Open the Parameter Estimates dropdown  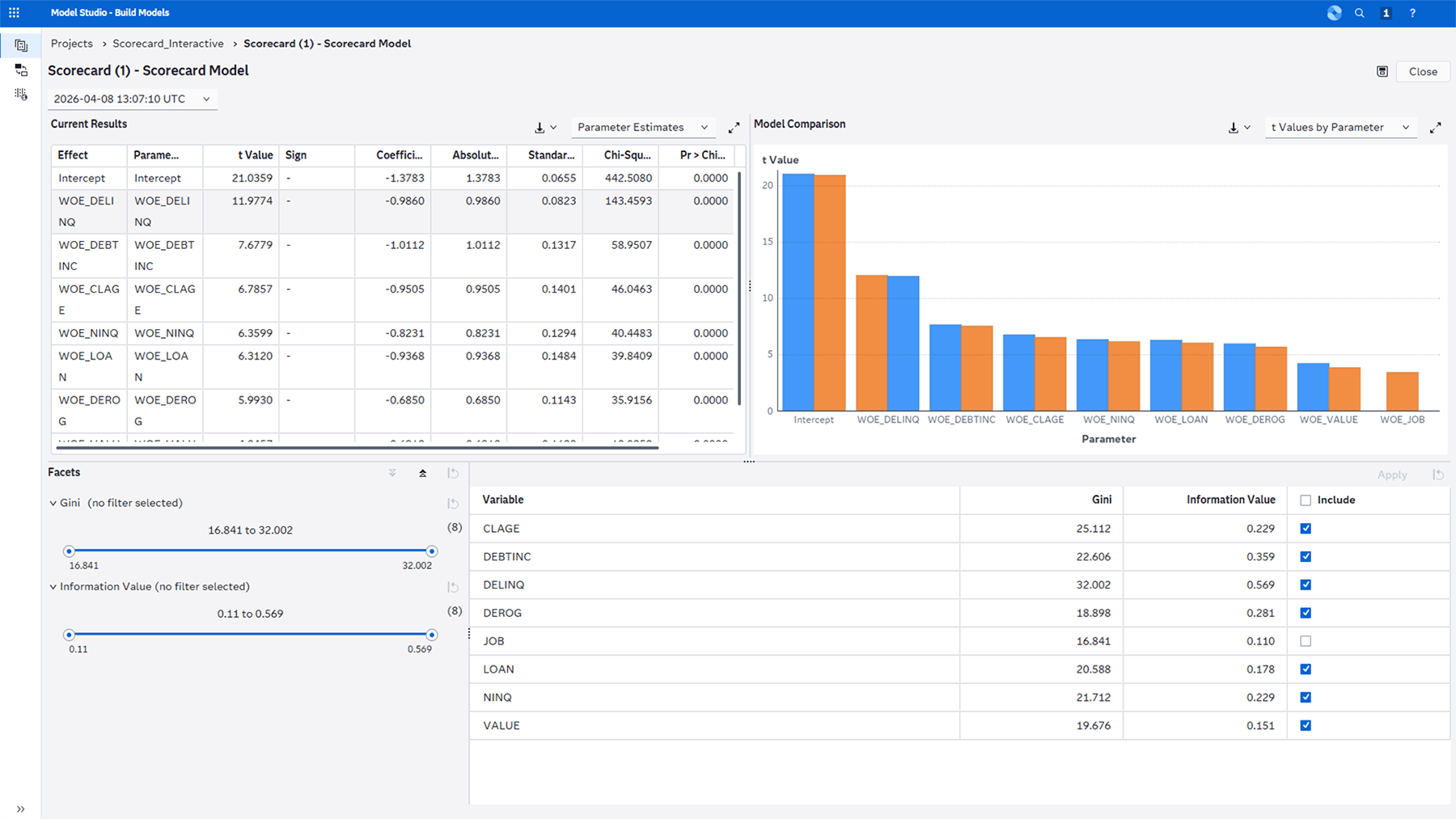[x=643, y=127]
